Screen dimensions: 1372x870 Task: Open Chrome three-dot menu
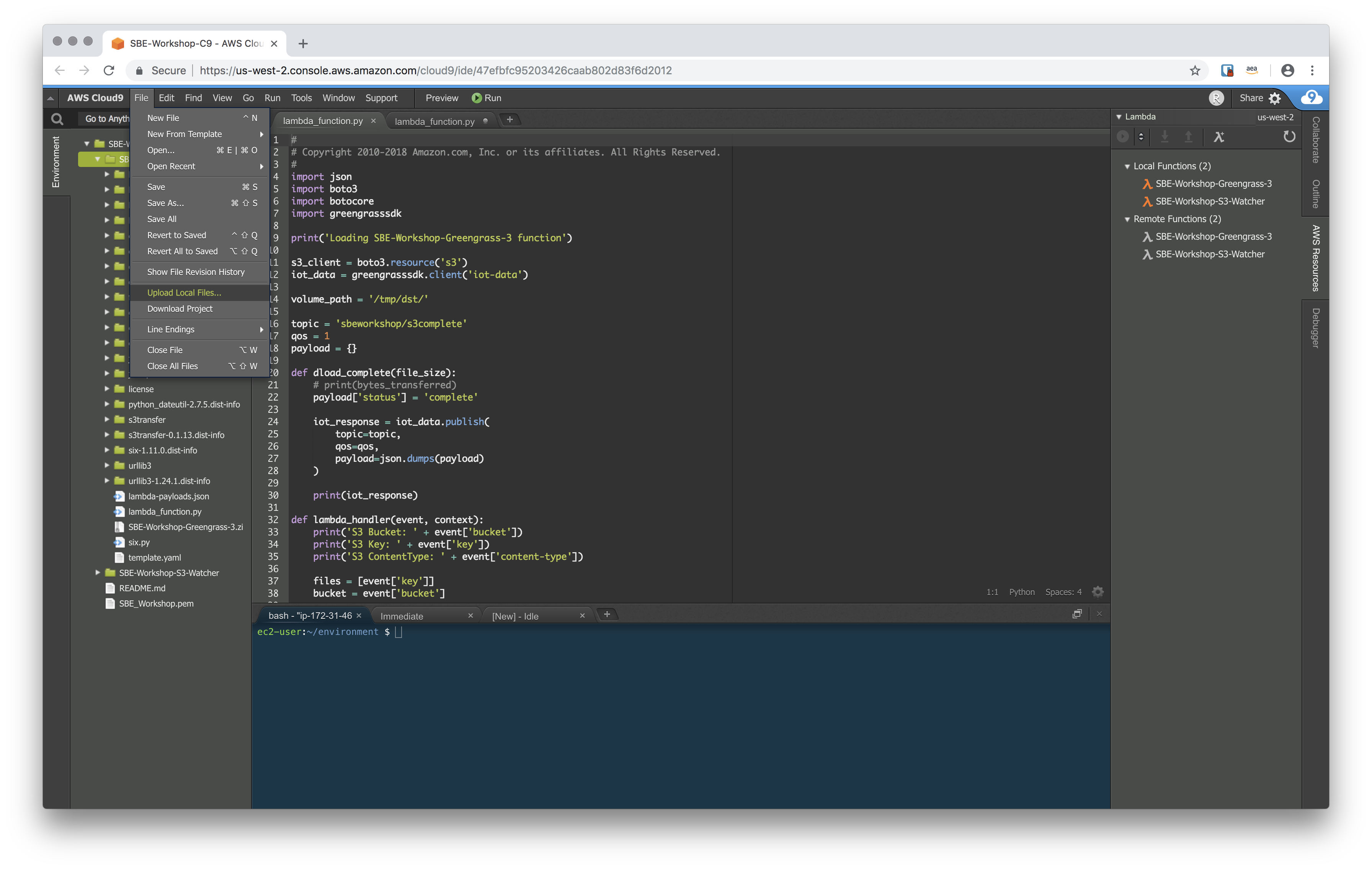[1312, 70]
